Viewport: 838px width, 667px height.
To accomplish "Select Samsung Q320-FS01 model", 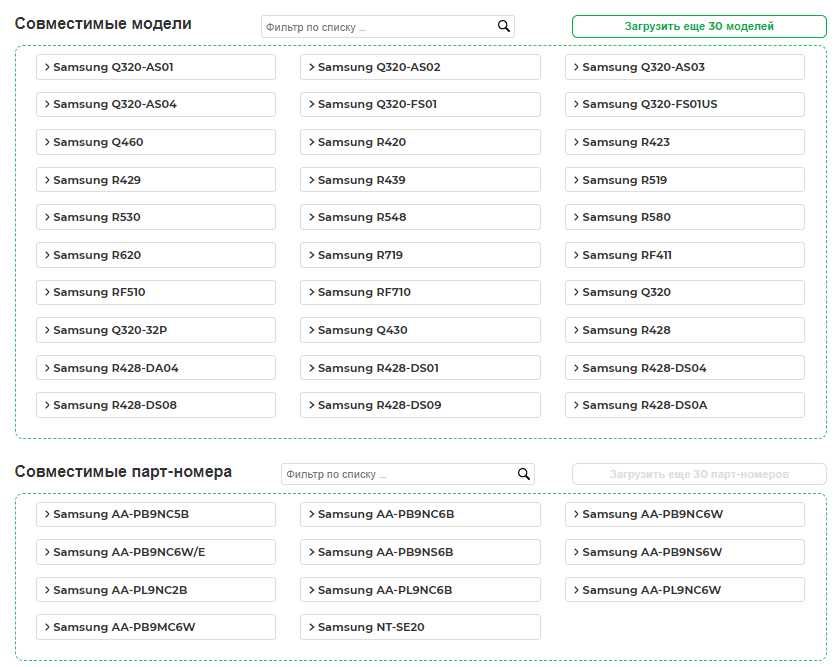I will pos(420,104).
